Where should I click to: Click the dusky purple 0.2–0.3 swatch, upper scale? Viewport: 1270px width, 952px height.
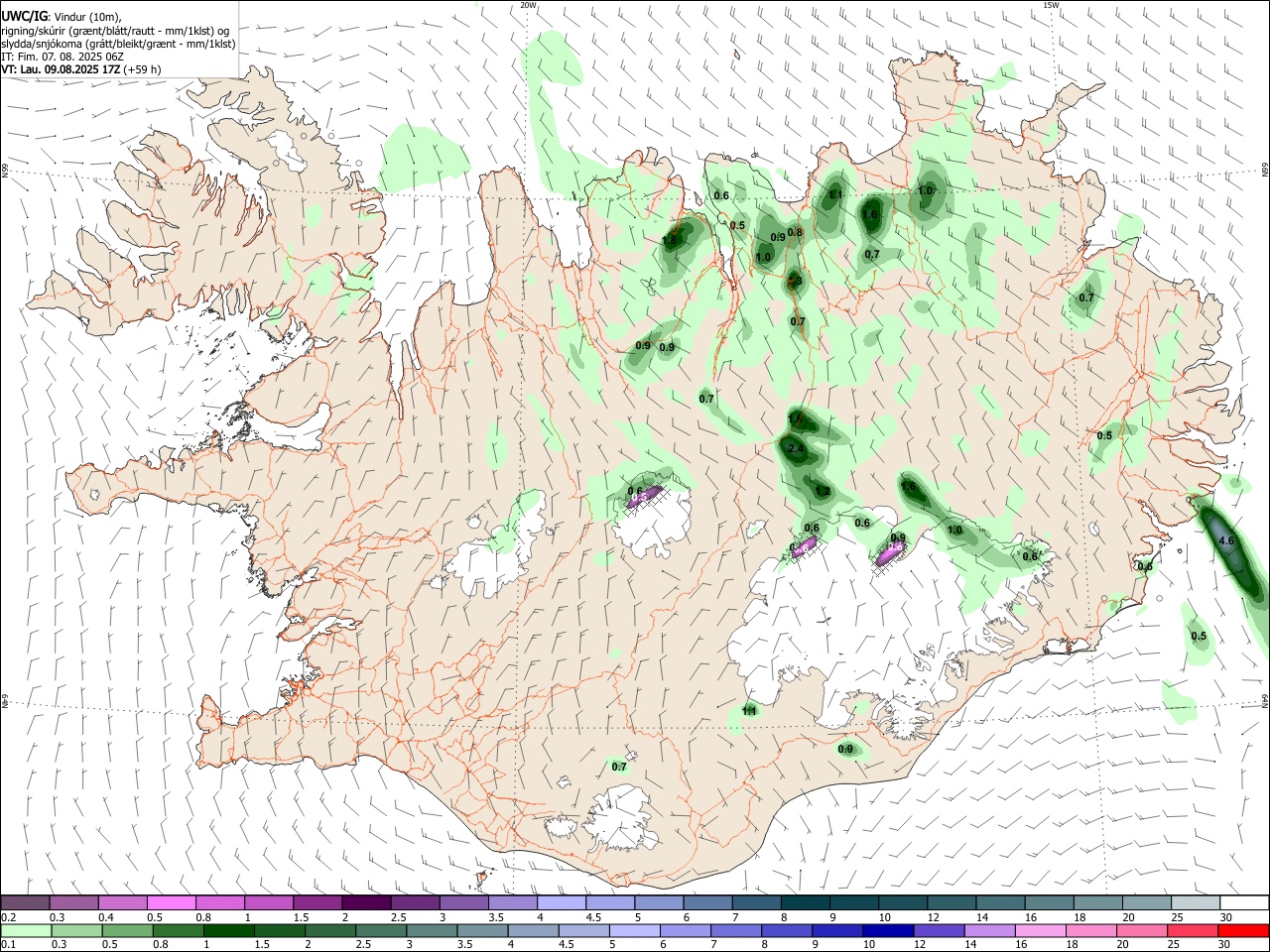click(x=25, y=902)
